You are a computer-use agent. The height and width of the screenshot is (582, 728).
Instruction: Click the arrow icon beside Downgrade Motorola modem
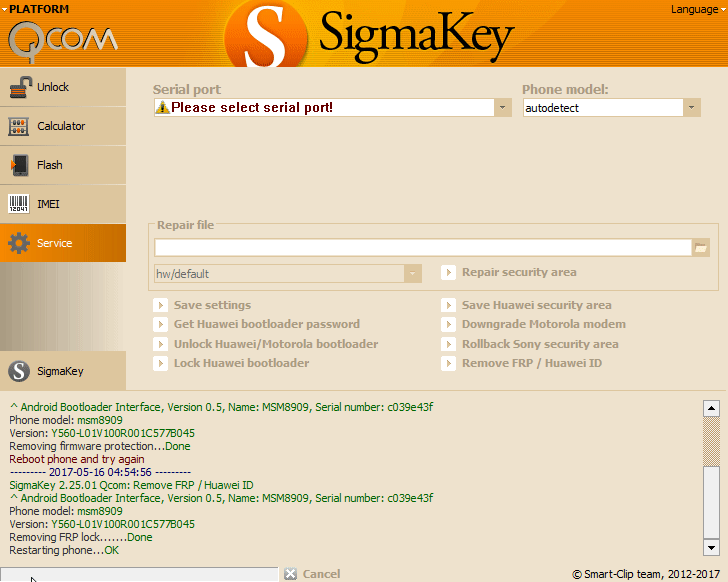[448, 324]
